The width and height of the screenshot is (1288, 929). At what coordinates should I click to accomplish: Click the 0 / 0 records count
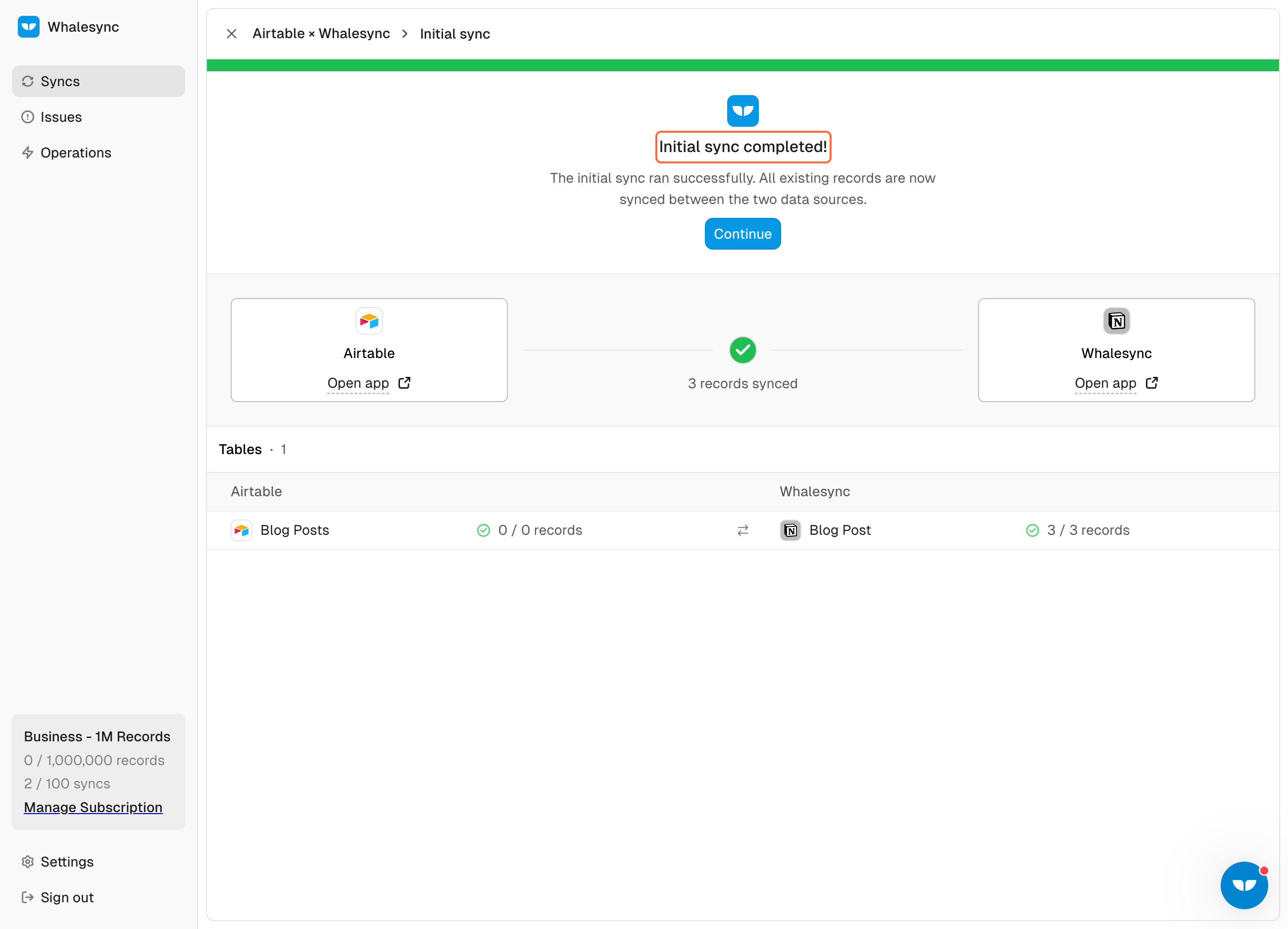(x=540, y=530)
